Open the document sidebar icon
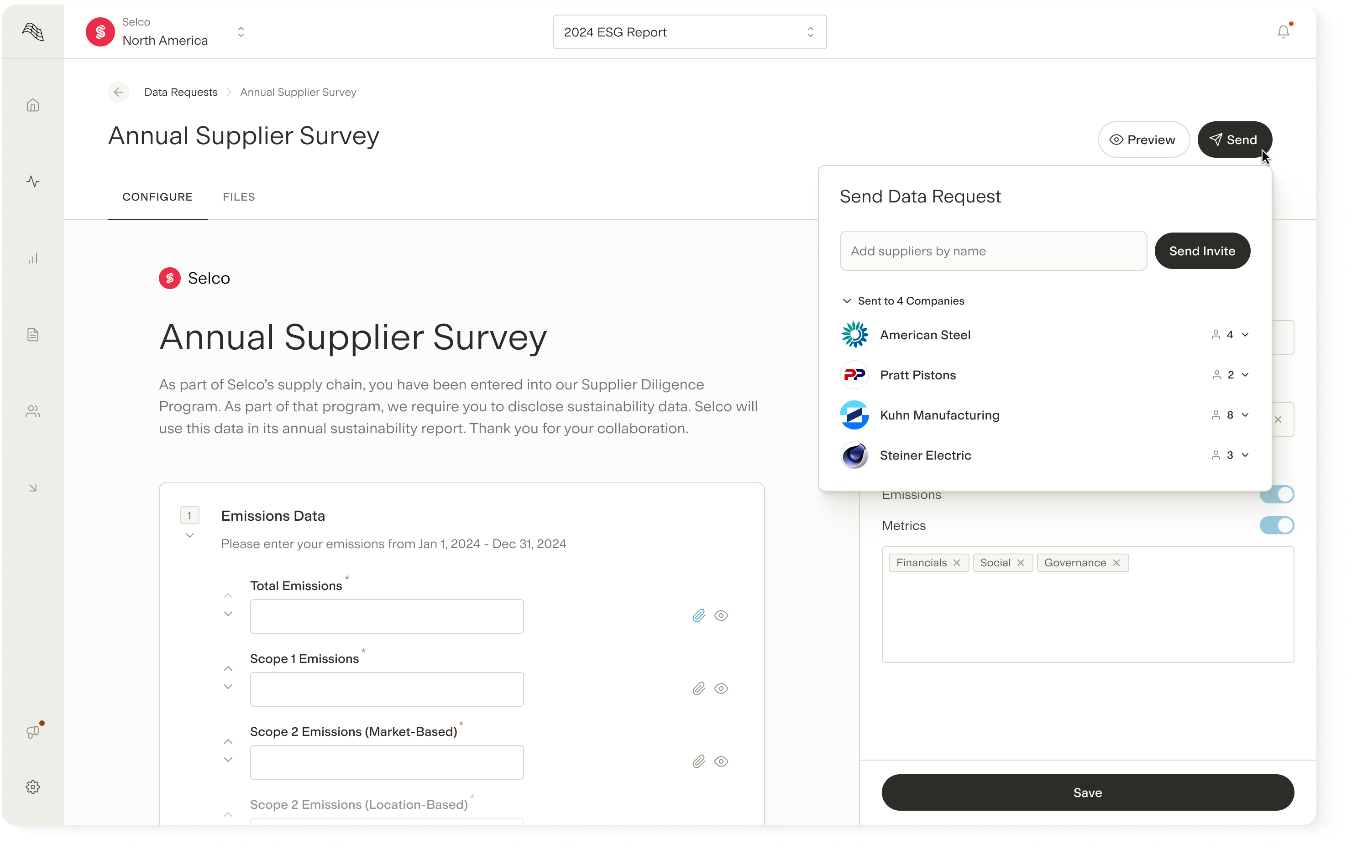 coord(33,335)
